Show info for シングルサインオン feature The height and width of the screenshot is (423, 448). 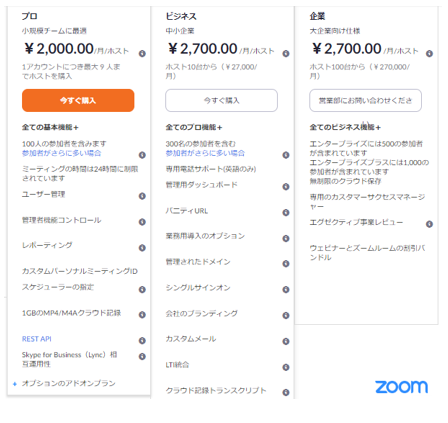pos(286,289)
